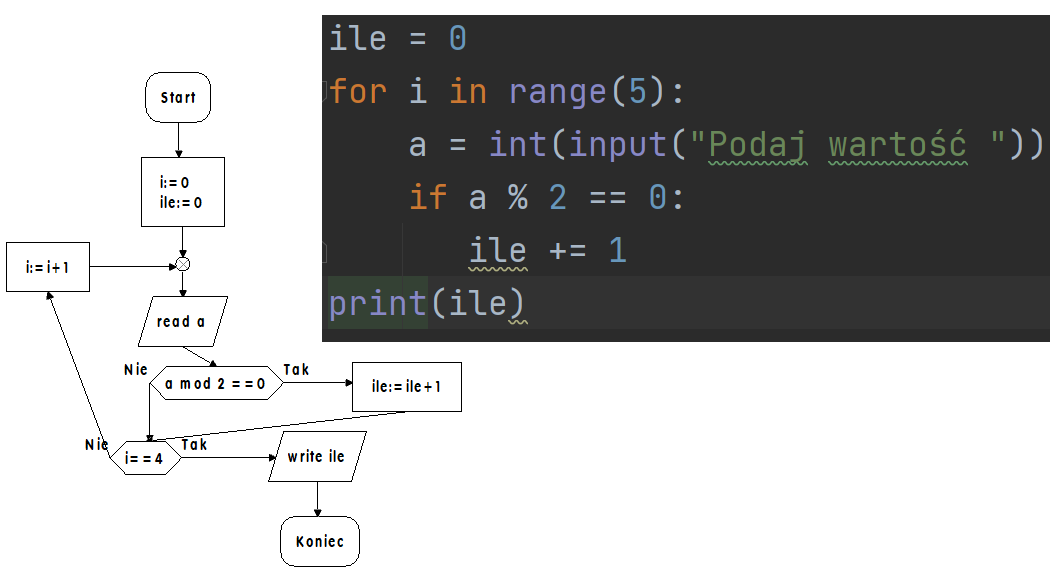
Task: Click the circular connector junction with cross
Action: (183, 265)
